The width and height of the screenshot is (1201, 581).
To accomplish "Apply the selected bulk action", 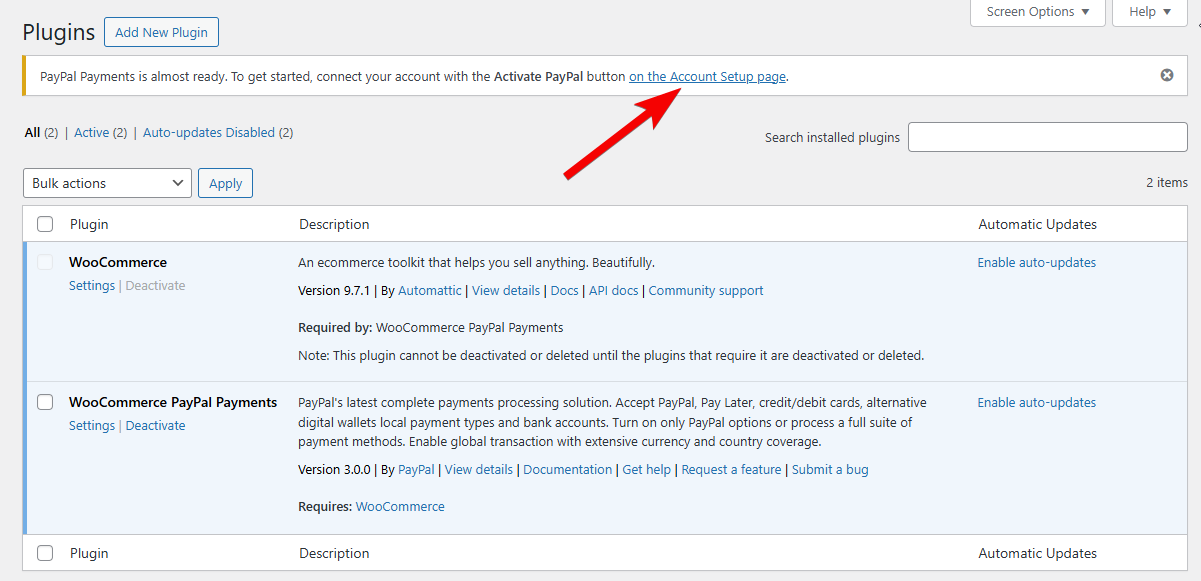I will click(225, 183).
